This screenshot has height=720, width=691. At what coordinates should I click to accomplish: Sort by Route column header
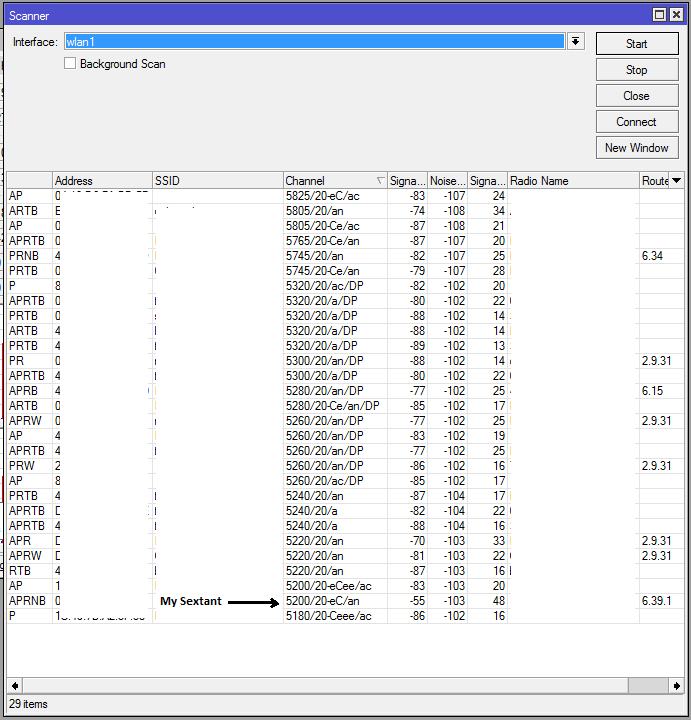pos(655,181)
